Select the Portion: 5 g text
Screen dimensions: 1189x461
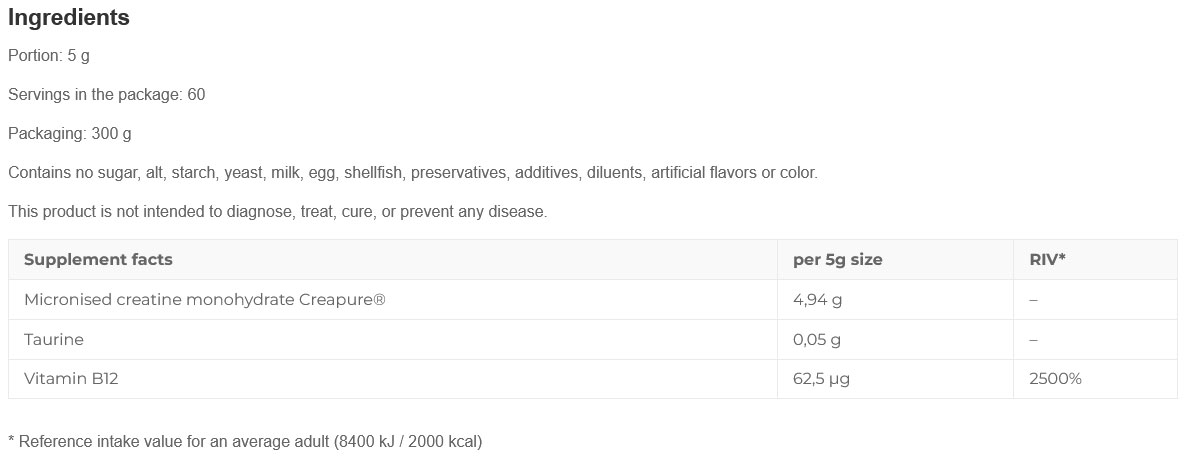tap(49, 56)
